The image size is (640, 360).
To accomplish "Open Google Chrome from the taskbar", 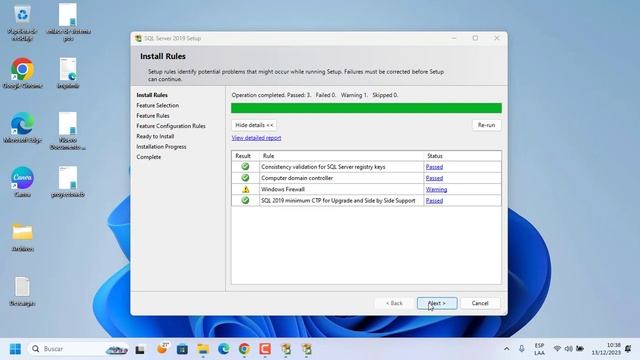I will 244,349.
